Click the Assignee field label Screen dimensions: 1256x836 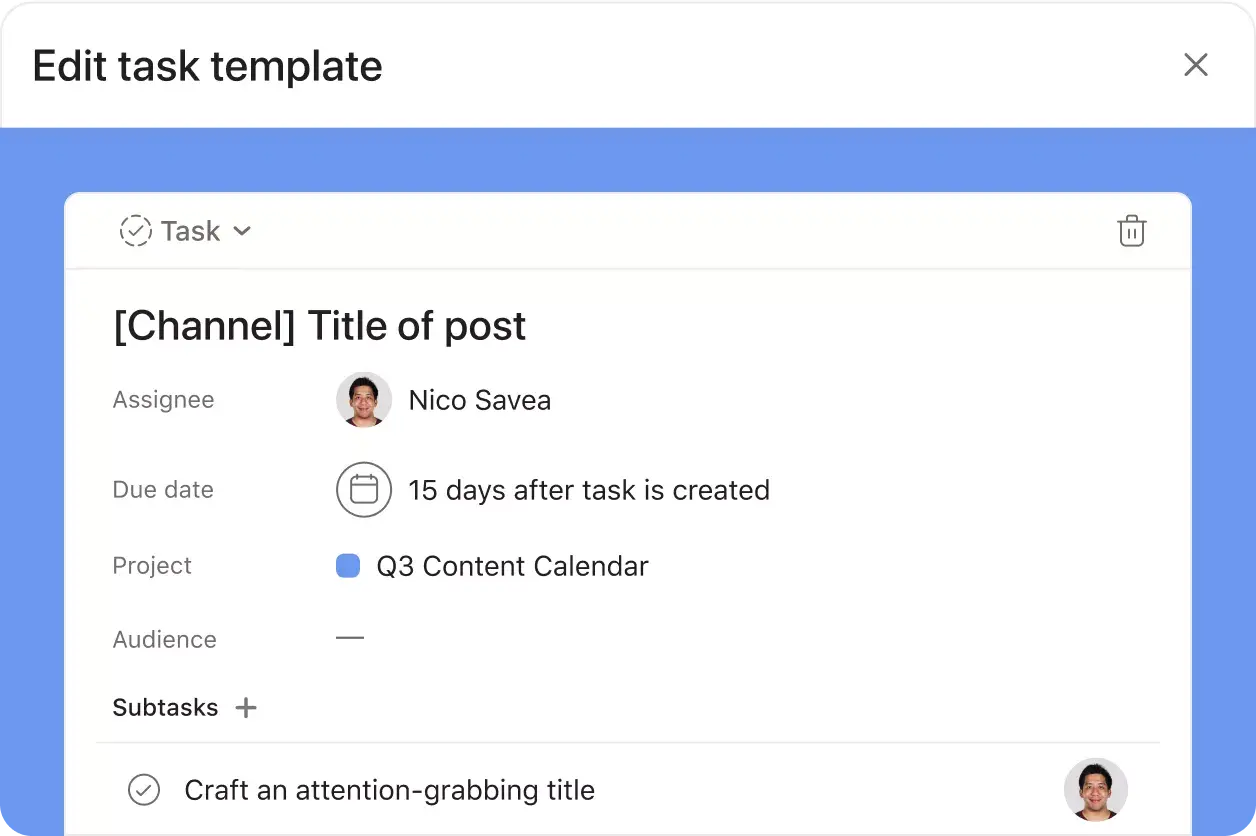click(x=163, y=400)
